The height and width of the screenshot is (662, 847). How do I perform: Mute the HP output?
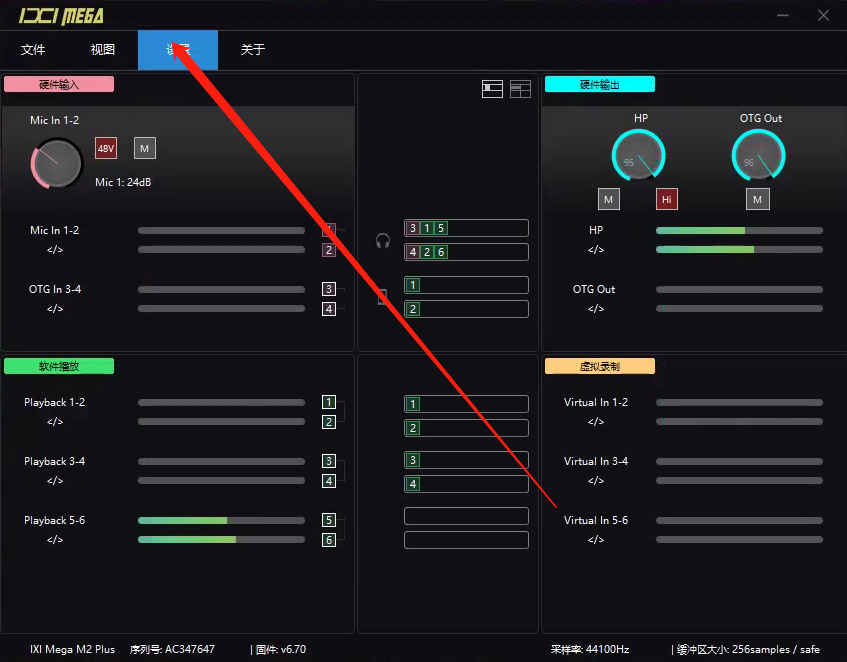tap(609, 199)
